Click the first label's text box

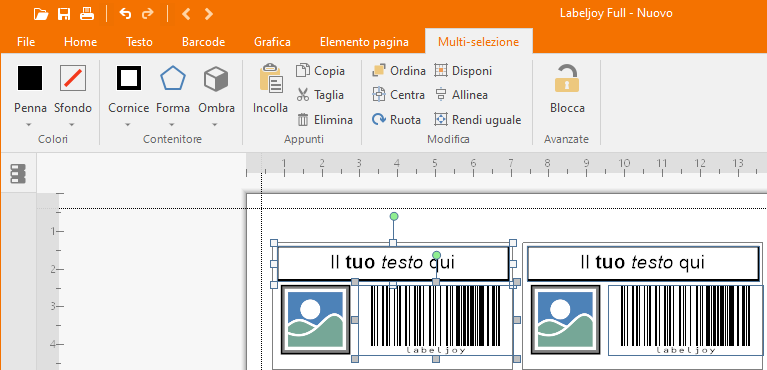[x=393, y=263]
